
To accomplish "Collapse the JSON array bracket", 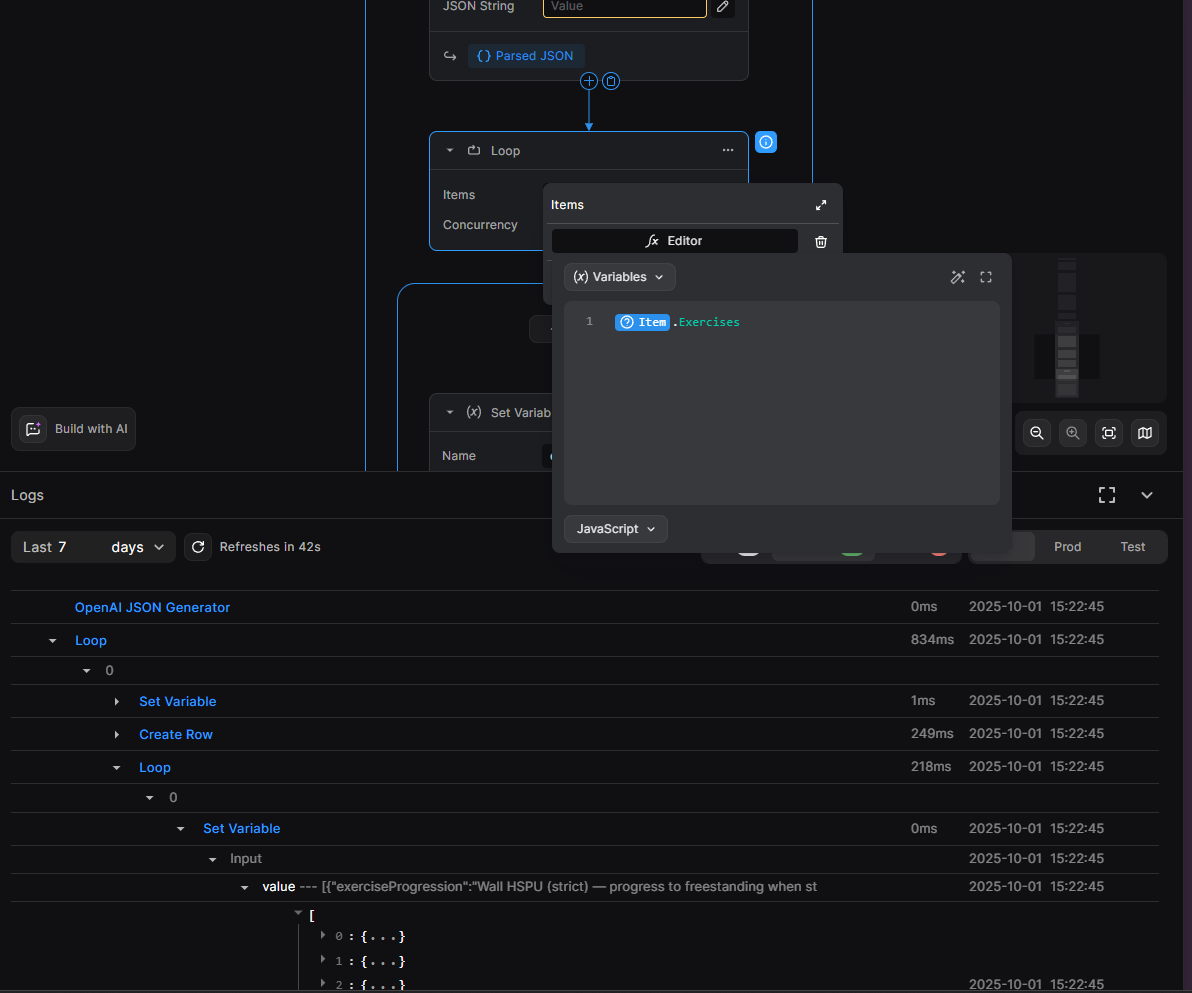I will [x=298, y=912].
